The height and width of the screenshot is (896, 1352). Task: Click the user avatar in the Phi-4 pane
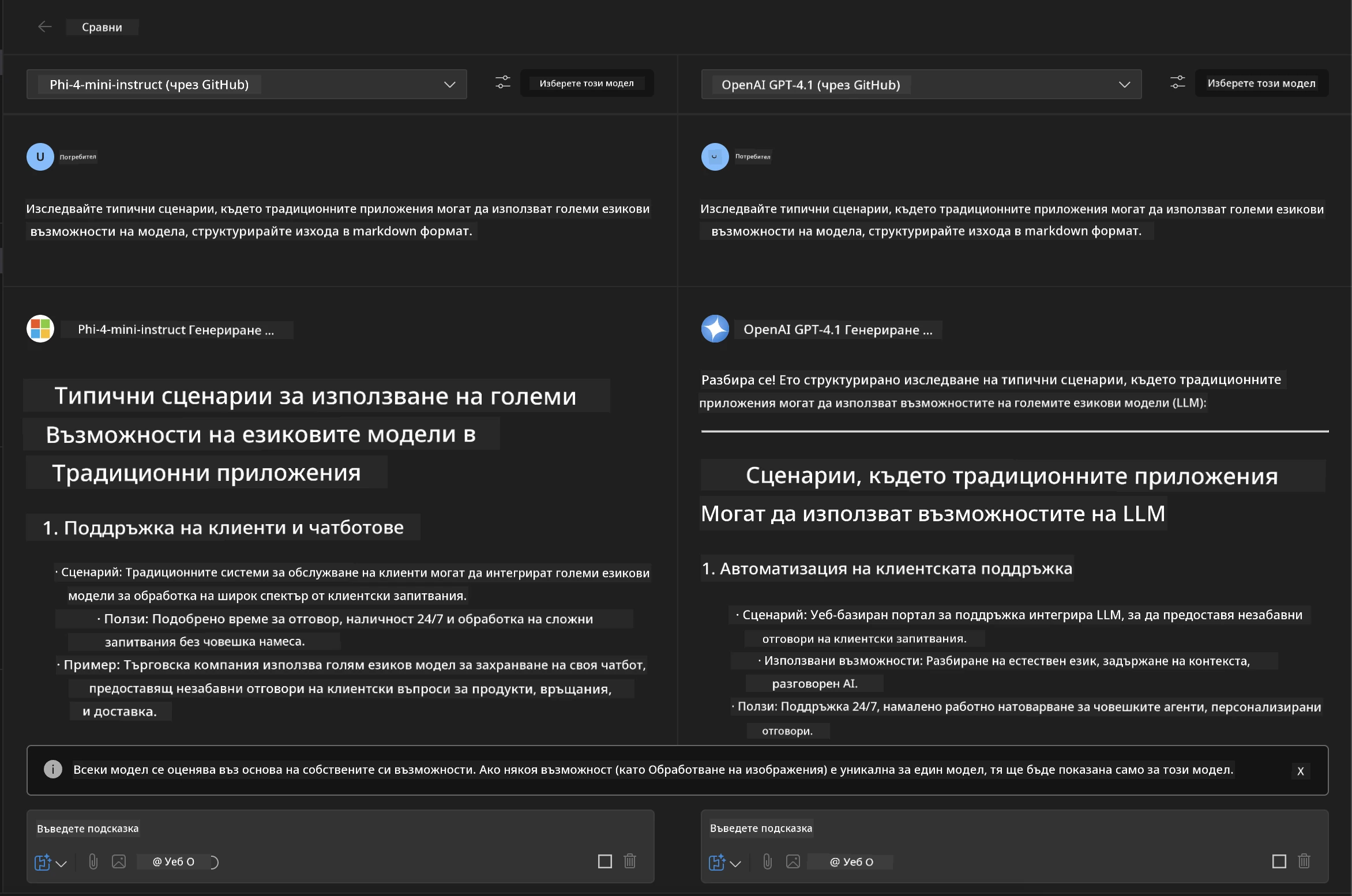tap(40, 157)
